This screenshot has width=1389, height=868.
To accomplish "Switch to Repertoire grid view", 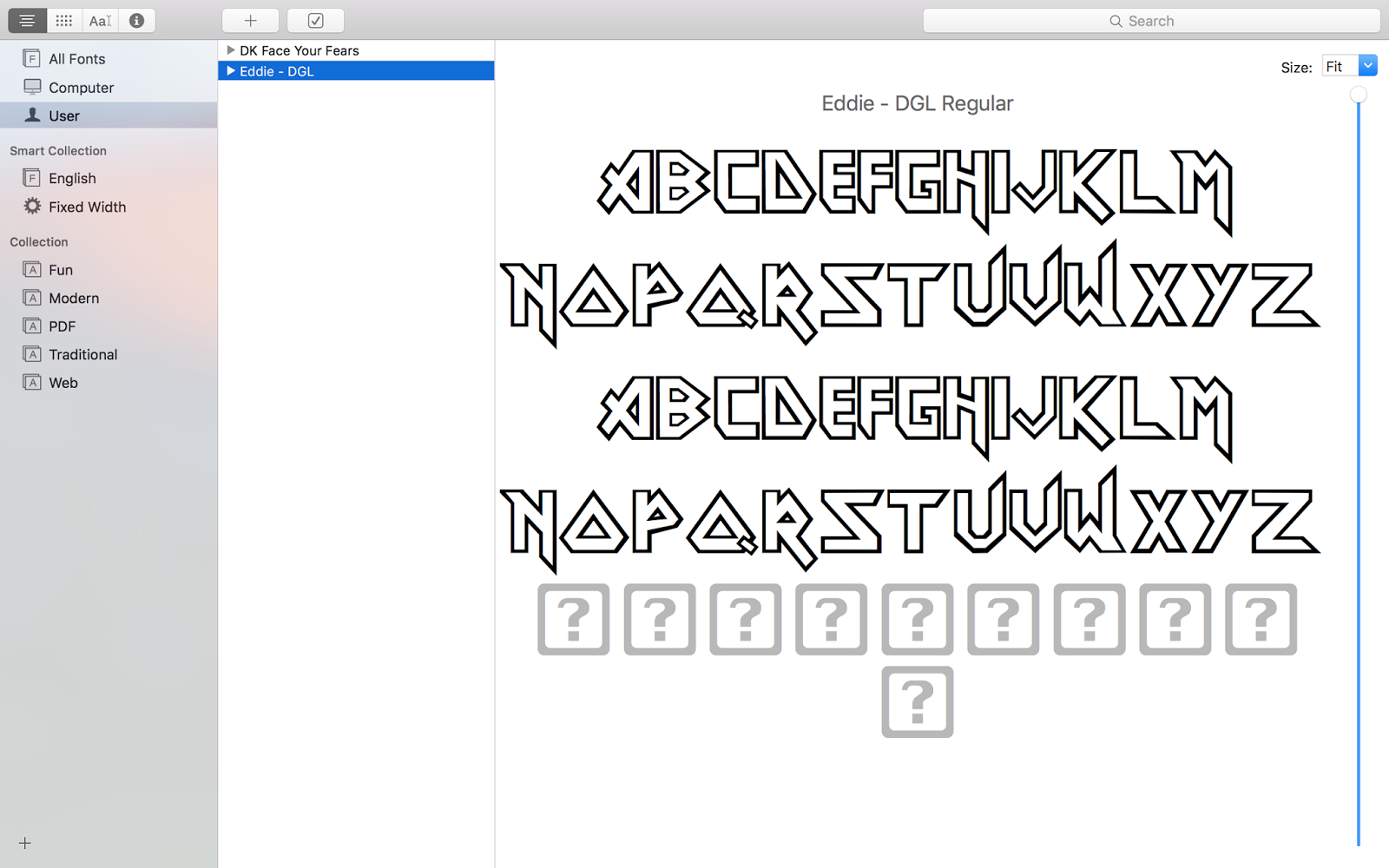I will pos(64,21).
